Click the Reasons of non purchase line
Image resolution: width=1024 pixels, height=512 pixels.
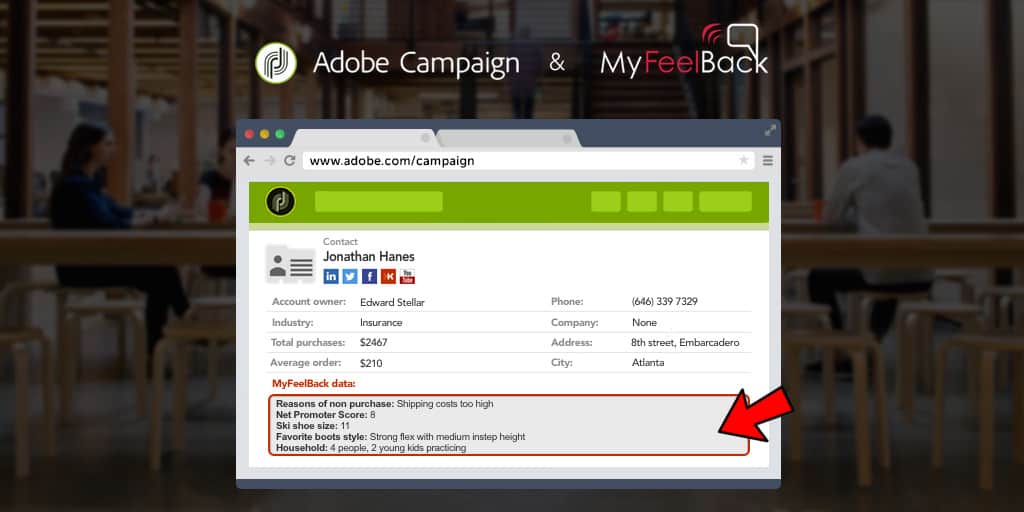[x=385, y=404]
